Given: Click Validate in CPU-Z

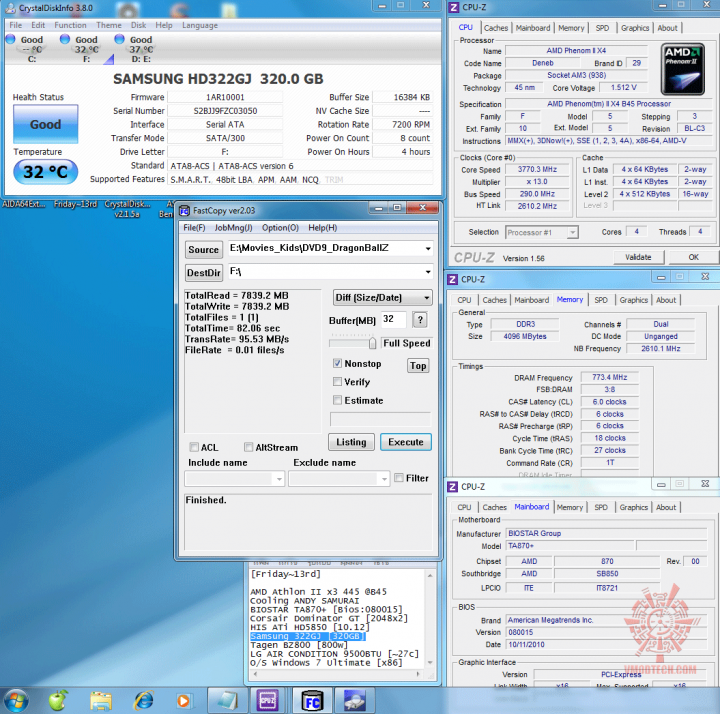Looking at the screenshot, I should click(x=638, y=257).
